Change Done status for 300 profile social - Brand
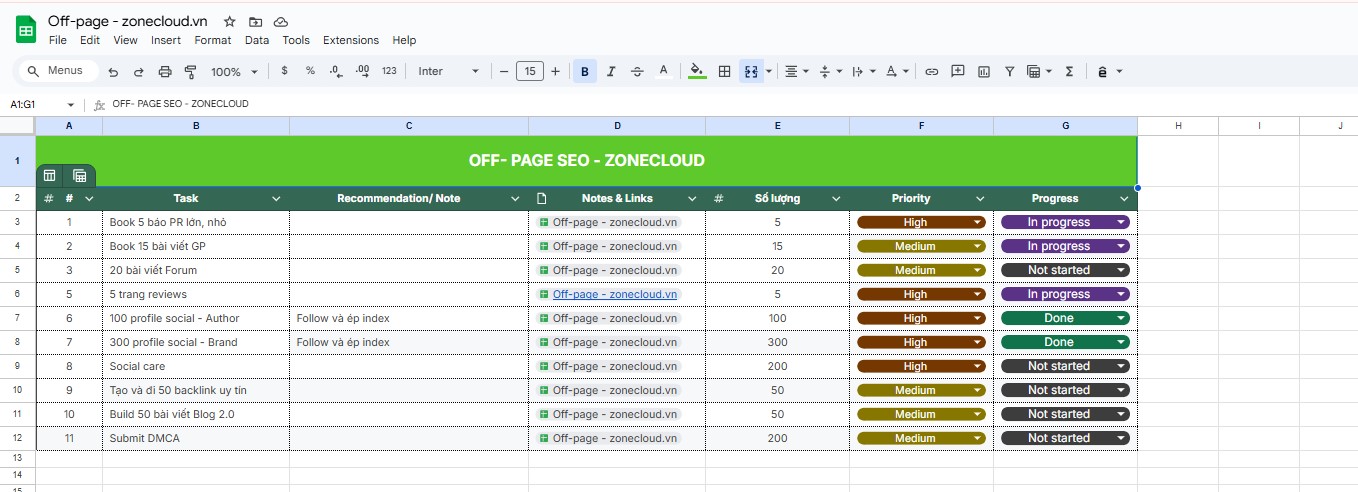This screenshot has height=492, width=1358. 1065,342
